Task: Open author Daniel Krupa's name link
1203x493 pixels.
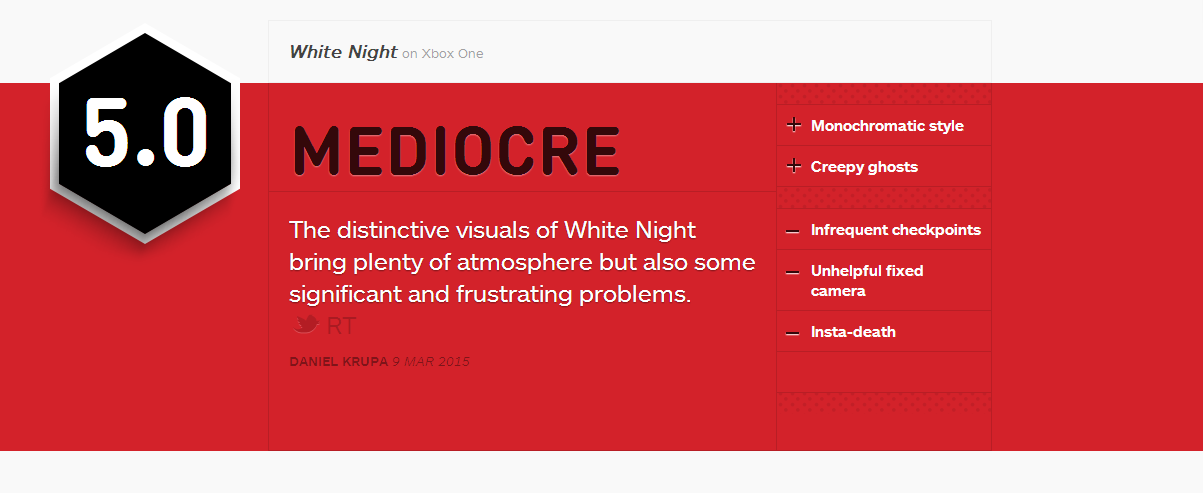Action: coord(338,361)
